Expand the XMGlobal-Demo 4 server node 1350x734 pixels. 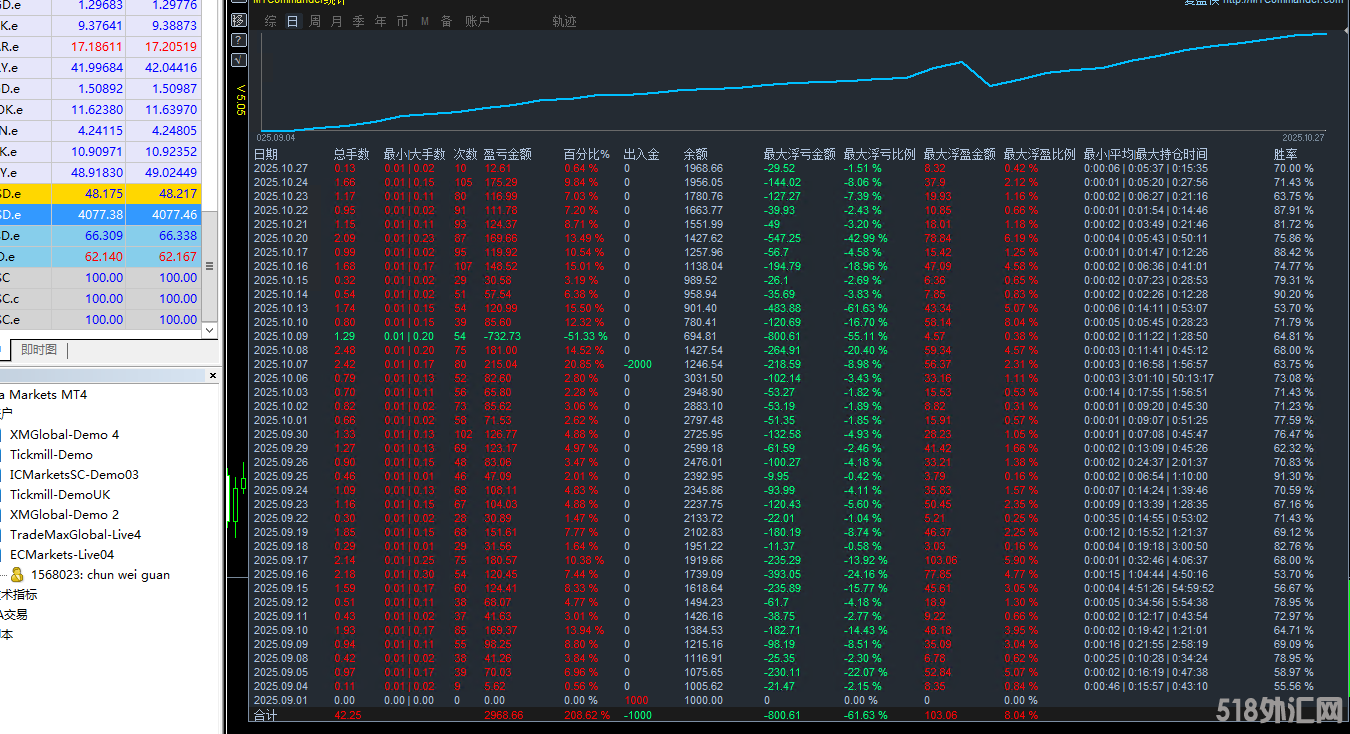point(64,435)
